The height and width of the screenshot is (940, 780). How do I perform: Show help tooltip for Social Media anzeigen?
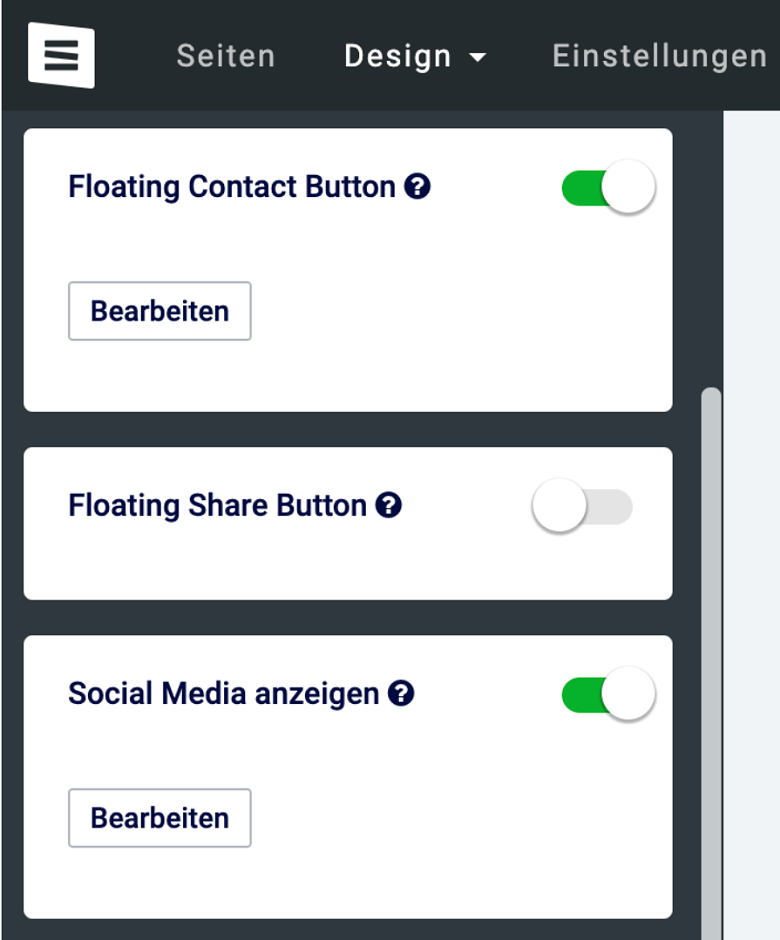point(401,694)
